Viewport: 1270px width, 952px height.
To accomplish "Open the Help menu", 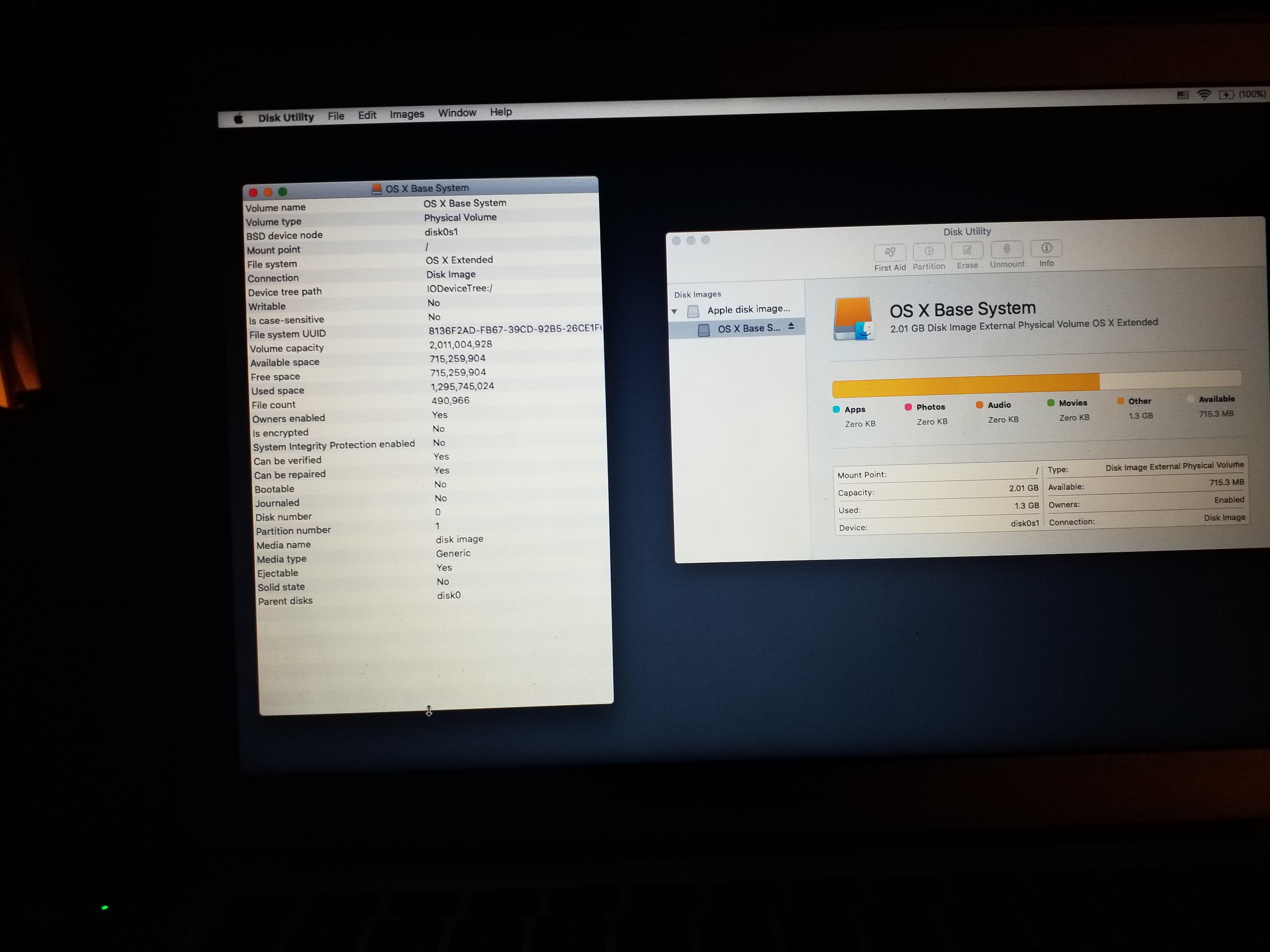I will (501, 112).
